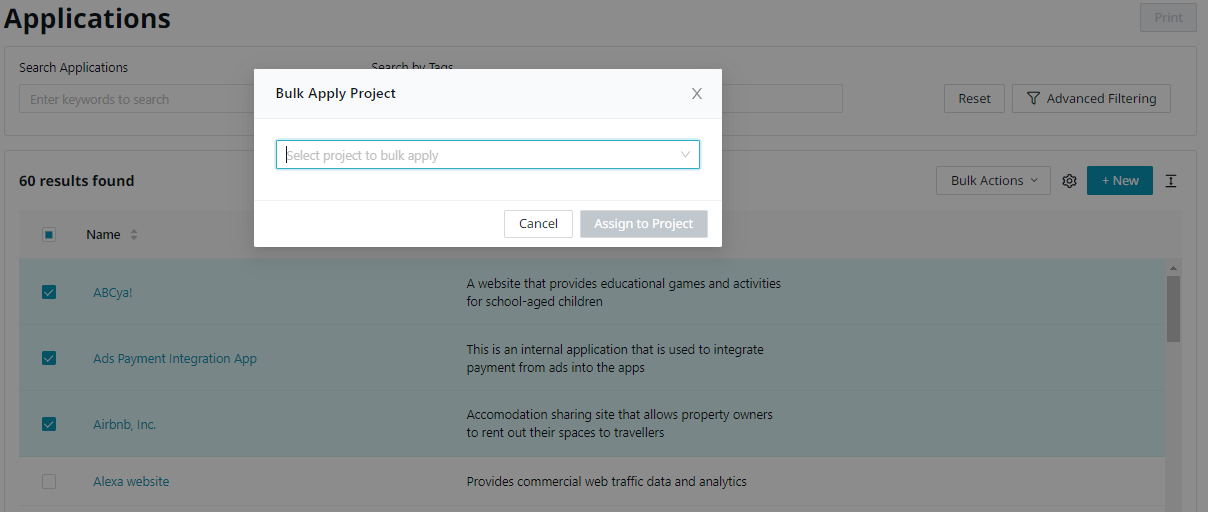Click Cancel in the dialog

538,224
